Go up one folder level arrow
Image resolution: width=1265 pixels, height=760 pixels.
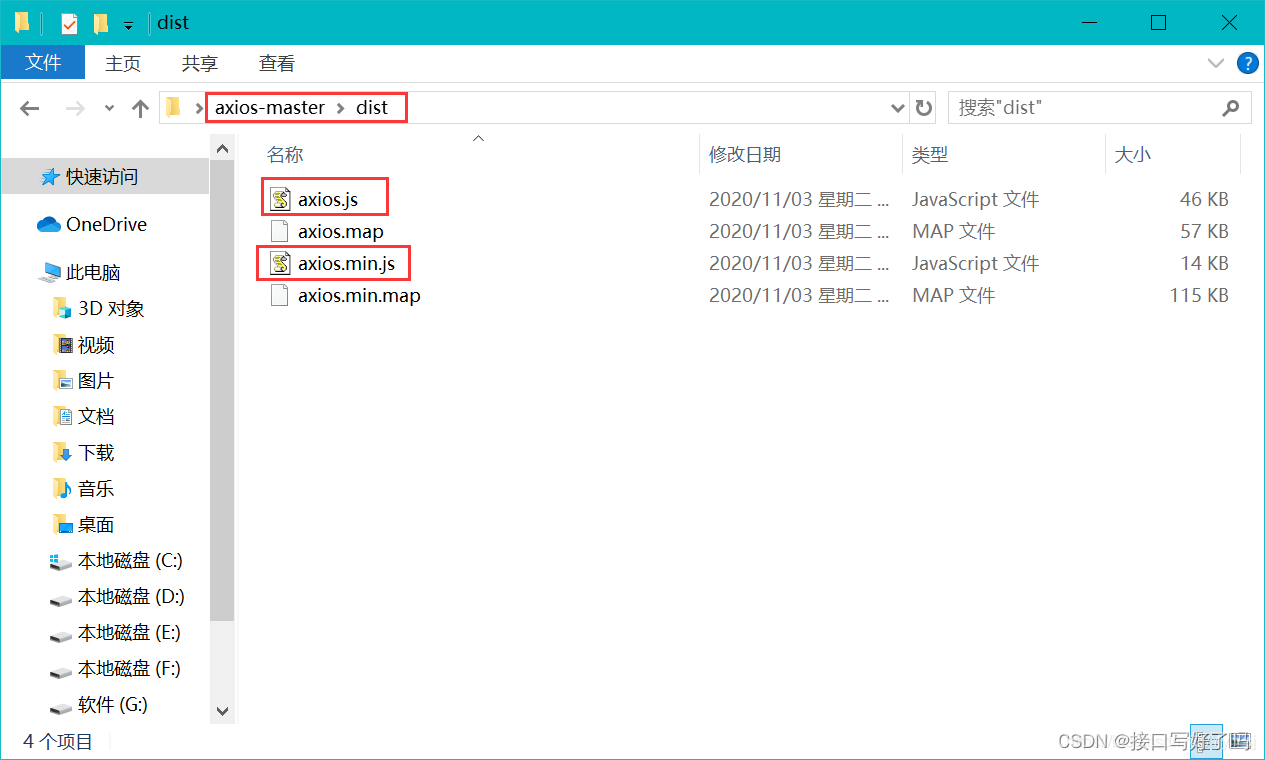pyautogui.click(x=140, y=108)
